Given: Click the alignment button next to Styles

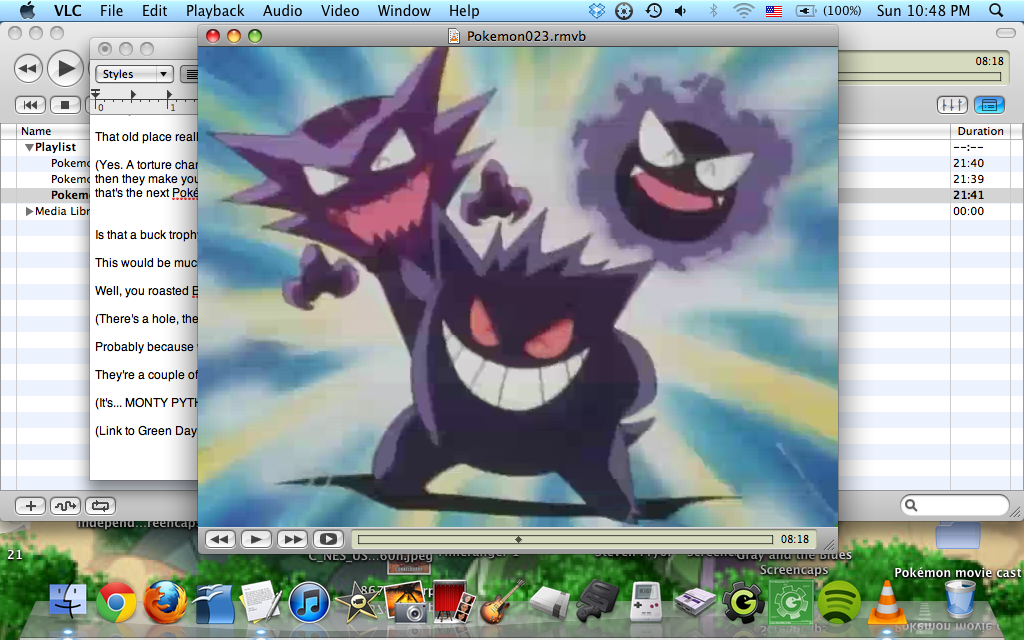Looking at the screenshot, I should tap(189, 74).
